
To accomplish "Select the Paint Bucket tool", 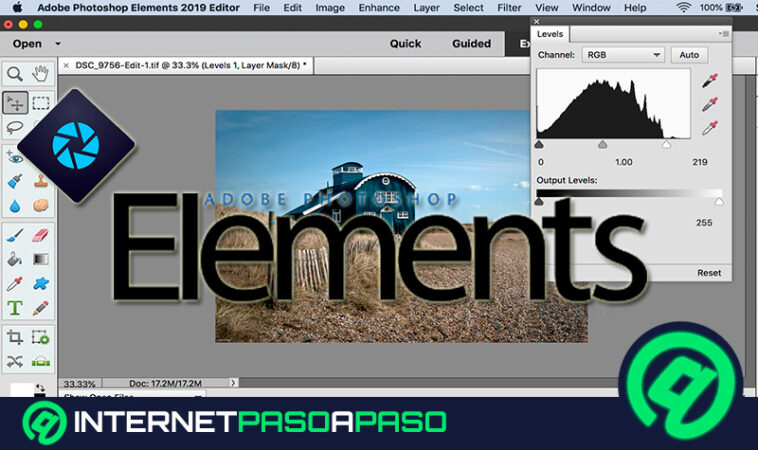I will click(15, 260).
